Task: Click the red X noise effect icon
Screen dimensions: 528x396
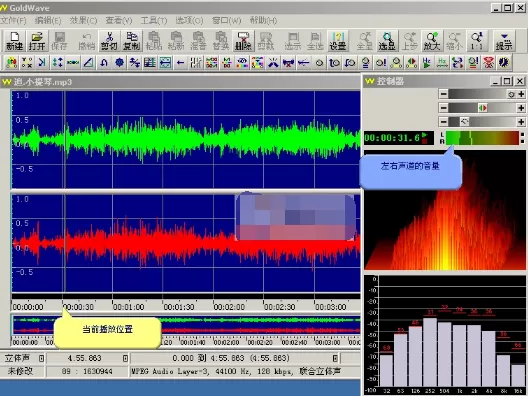Action: [x=489, y=63]
